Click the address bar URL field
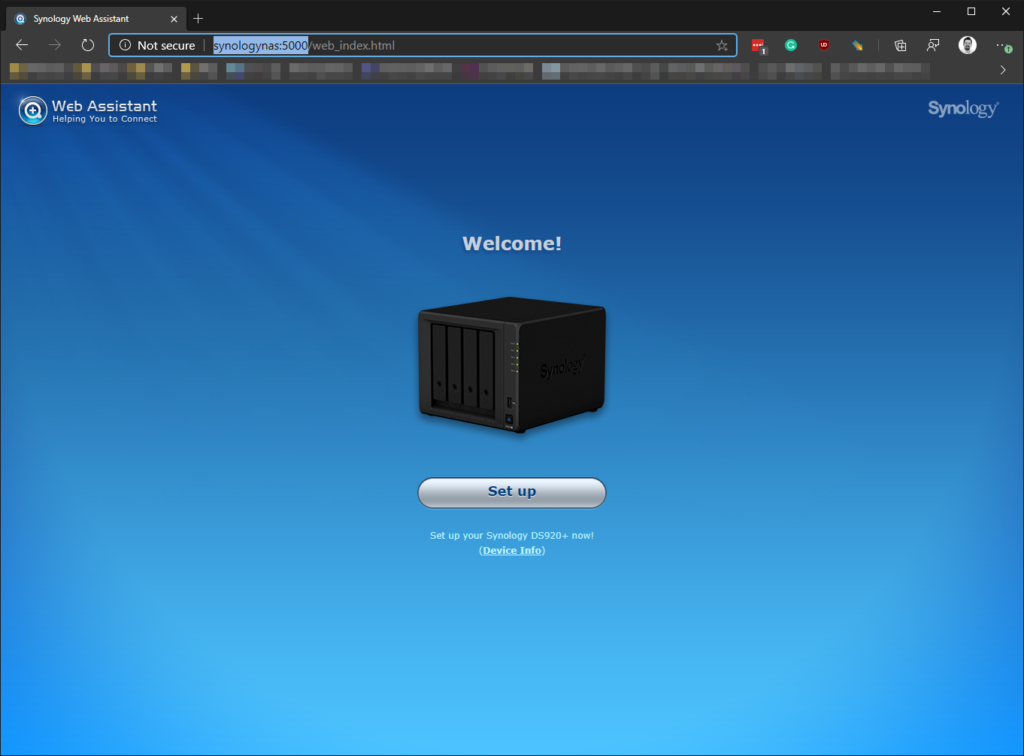1024x756 pixels. [423, 45]
